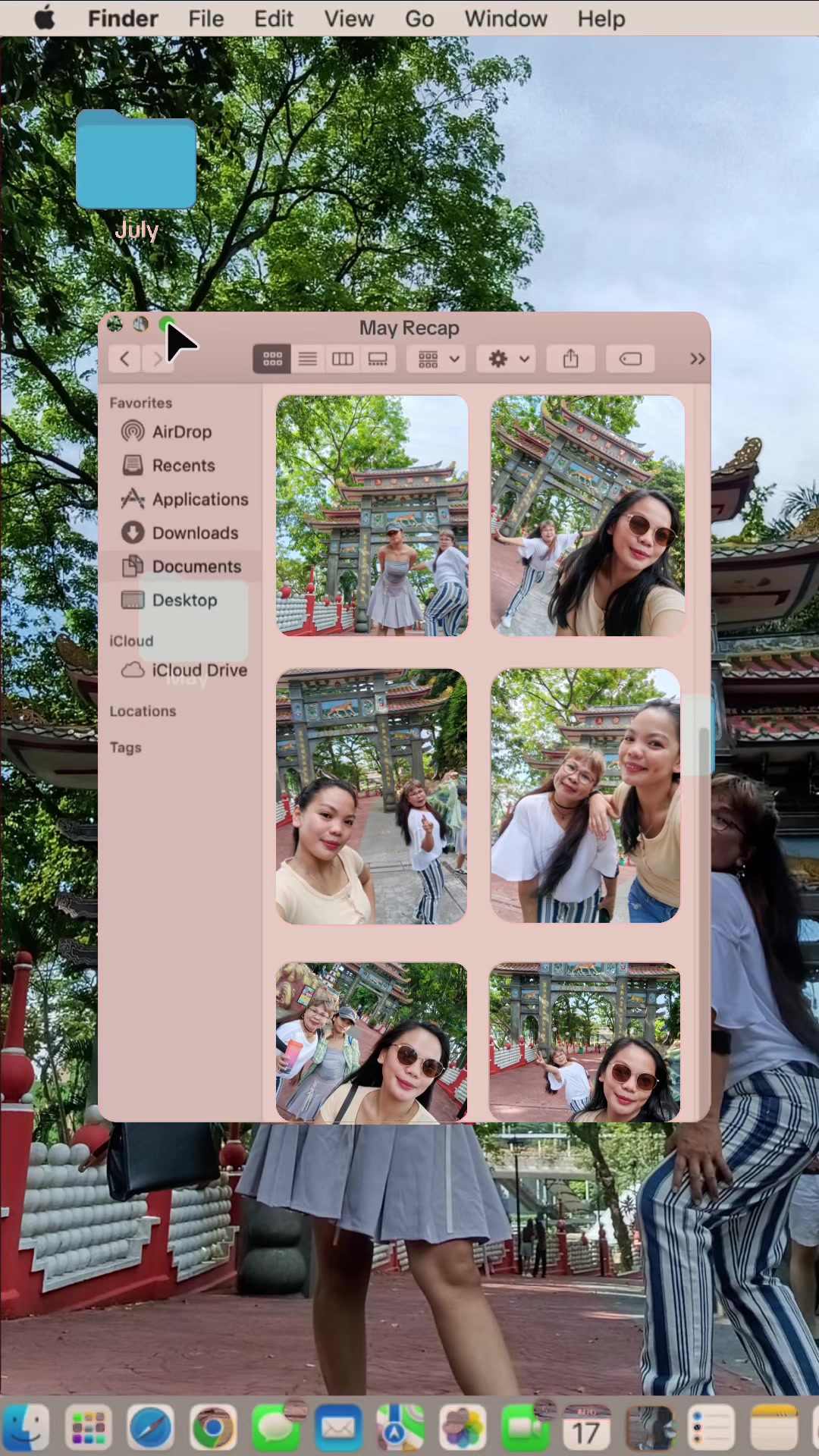Switch to icon view mode
The height and width of the screenshot is (1456, 819).
click(x=272, y=359)
